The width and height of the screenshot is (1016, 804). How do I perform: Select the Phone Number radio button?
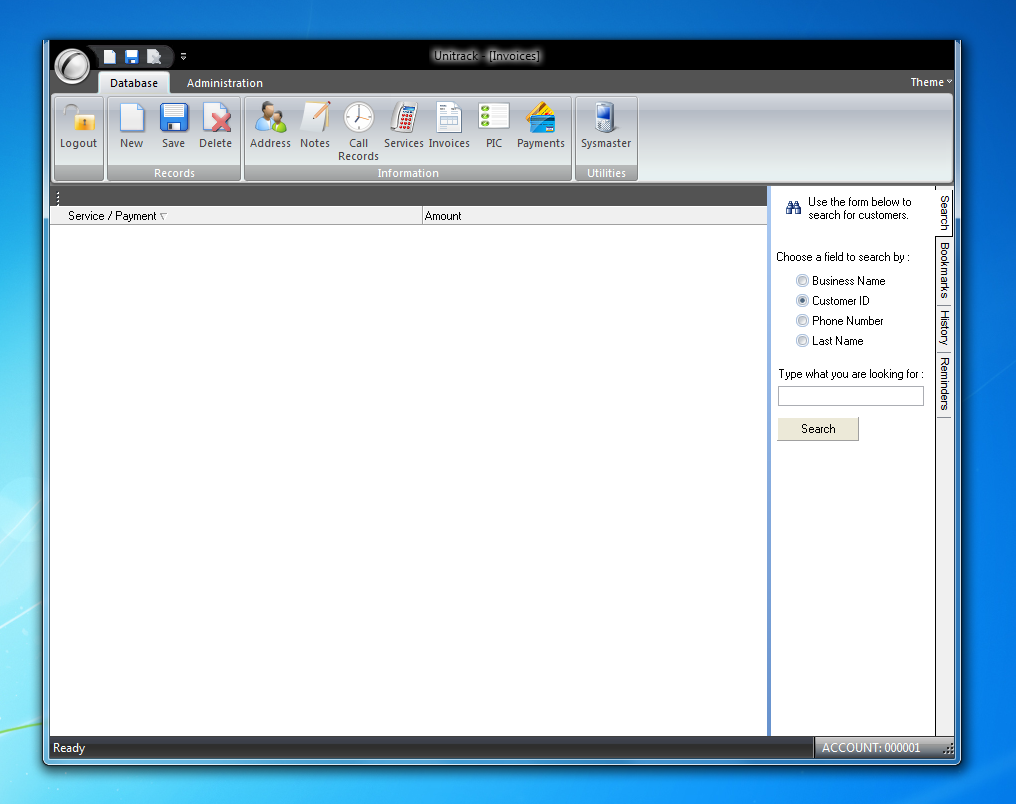[x=802, y=321]
